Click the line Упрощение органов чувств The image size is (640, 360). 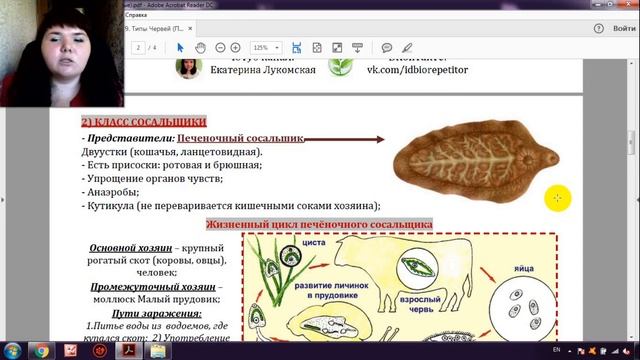click(152, 178)
